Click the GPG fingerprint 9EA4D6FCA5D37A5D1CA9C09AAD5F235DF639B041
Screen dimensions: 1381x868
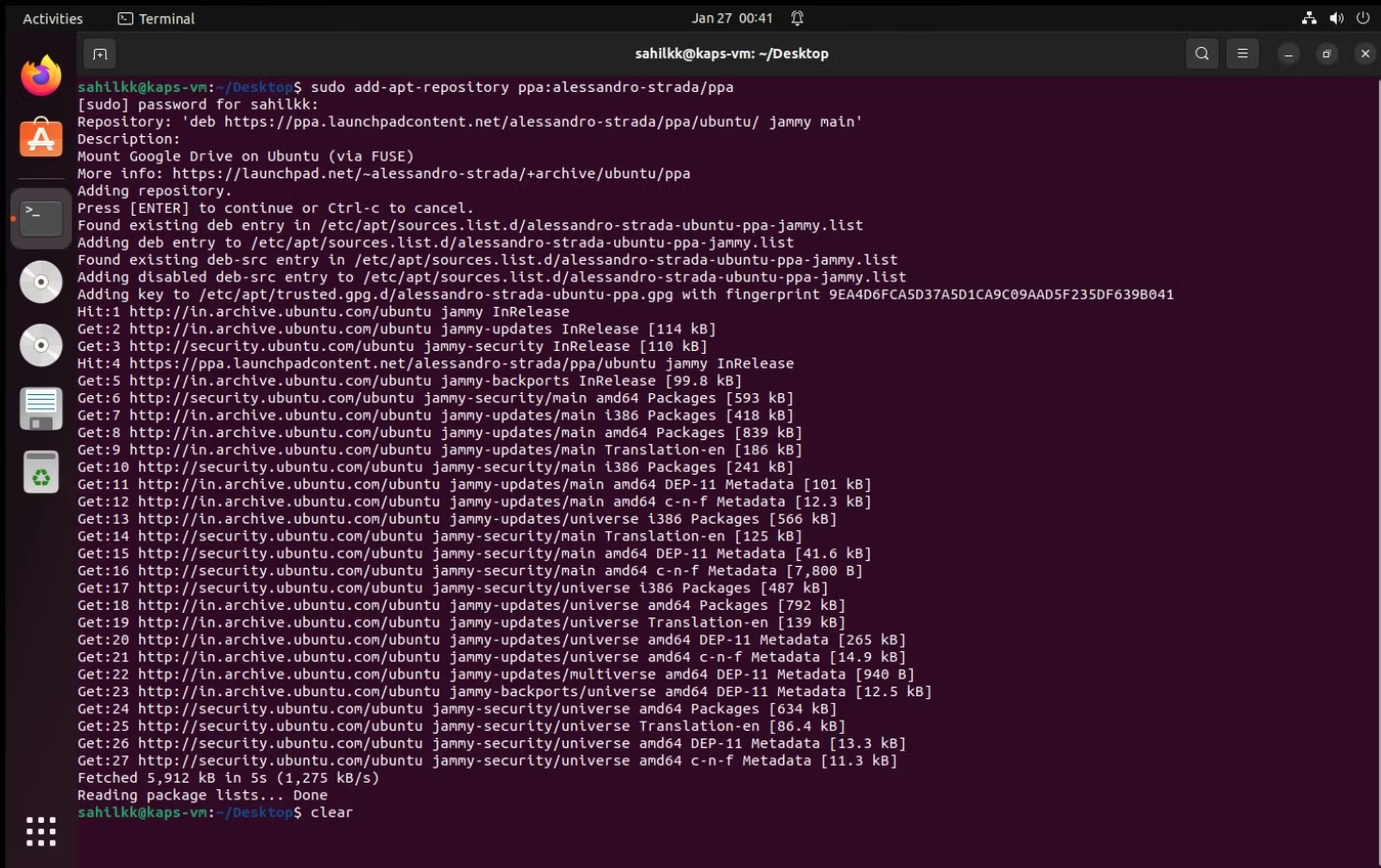point(1001,295)
